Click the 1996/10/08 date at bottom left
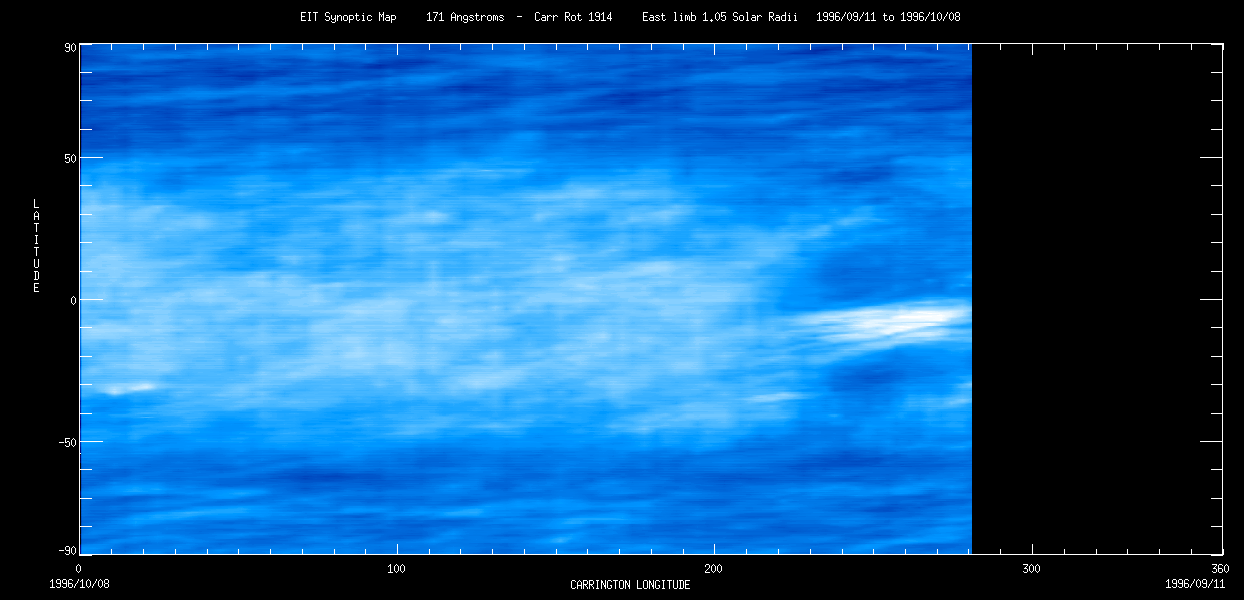The height and width of the screenshot is (600, 1244). click(x=79, y=583)
